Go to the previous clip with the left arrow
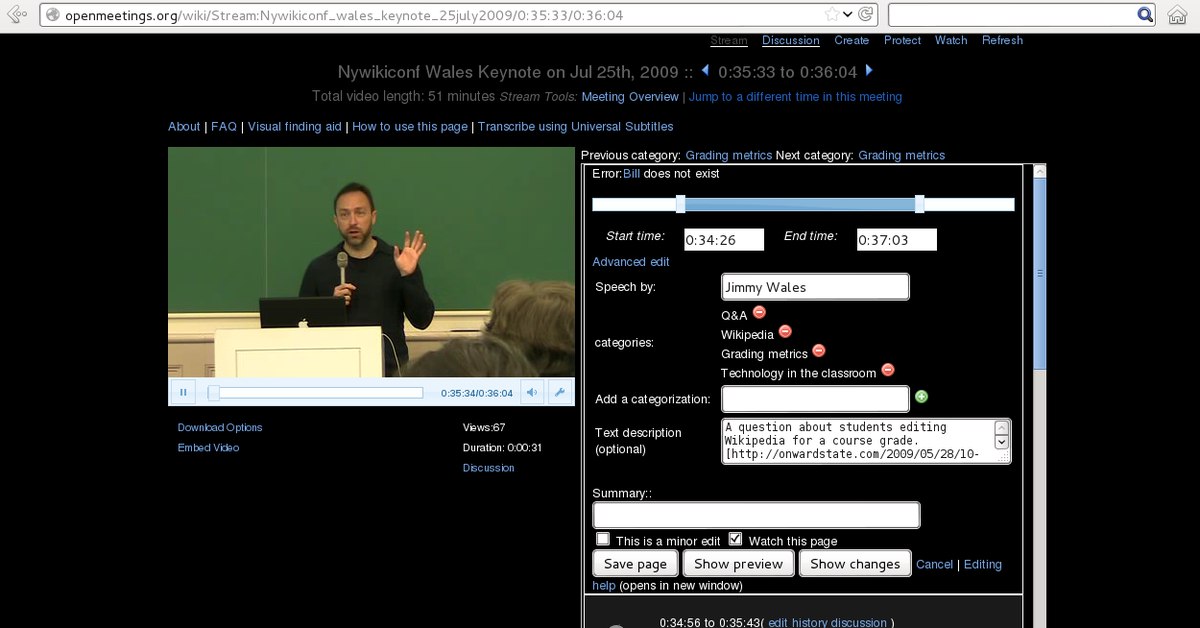Image resolution: width=1200 pixels, height=628 pixels. click(705, 70)
